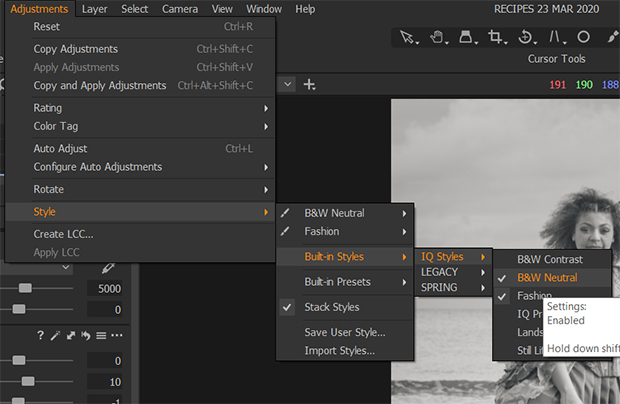This screenshot has height=404, width=620.
Task: Select the circle spot removal tool
Action: pos(583,37)
